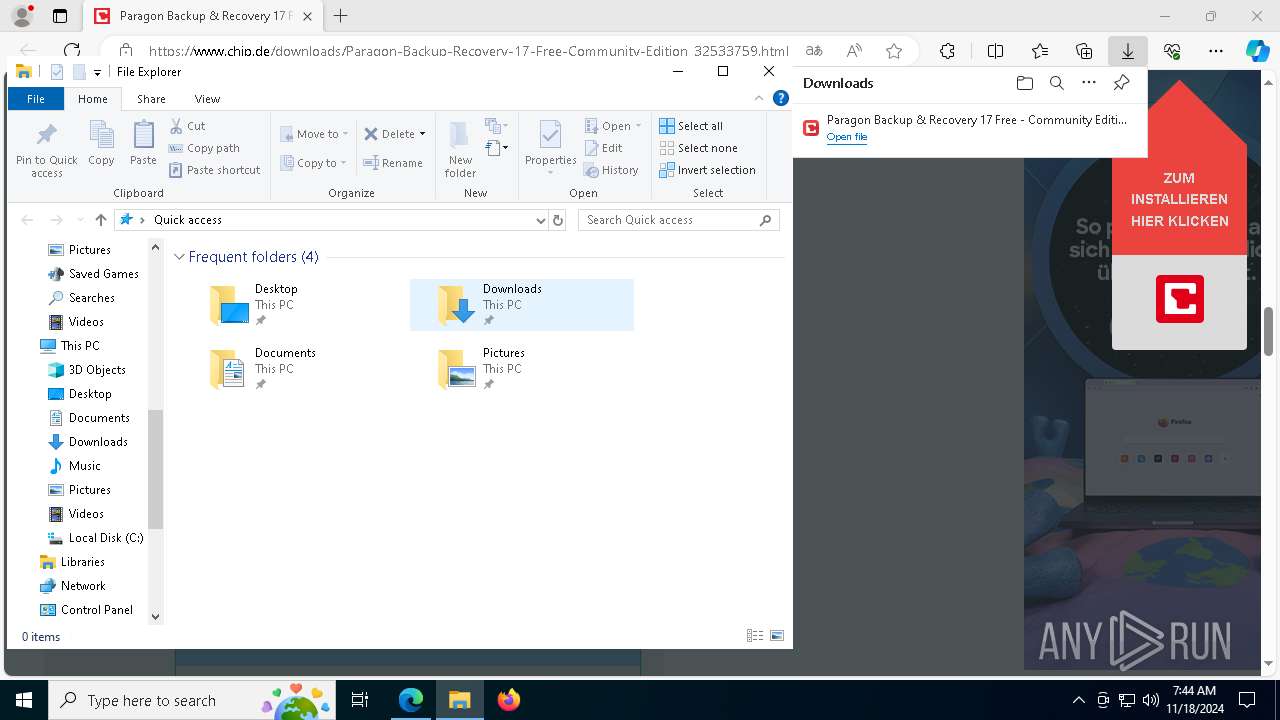This screenshot has height=720, width=1280.
Task: Select 3D Objects in navigation tree
Action: point(87,370)
